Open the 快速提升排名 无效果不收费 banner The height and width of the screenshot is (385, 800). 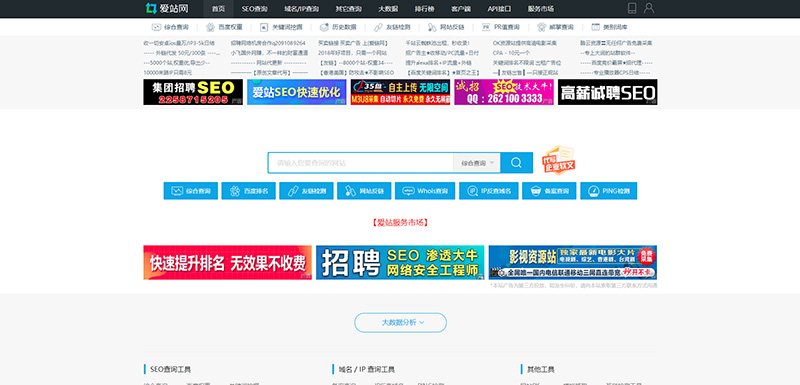(228, 263)
